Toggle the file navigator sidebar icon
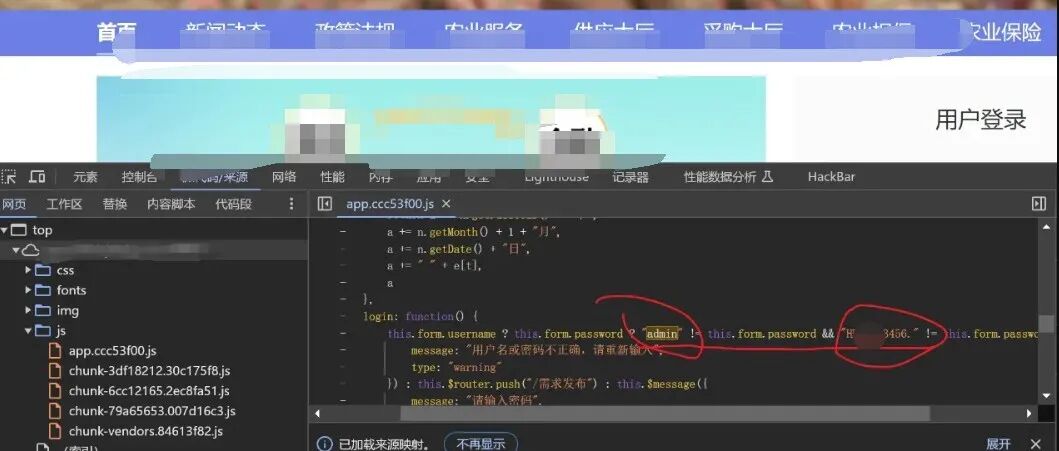 325,203
